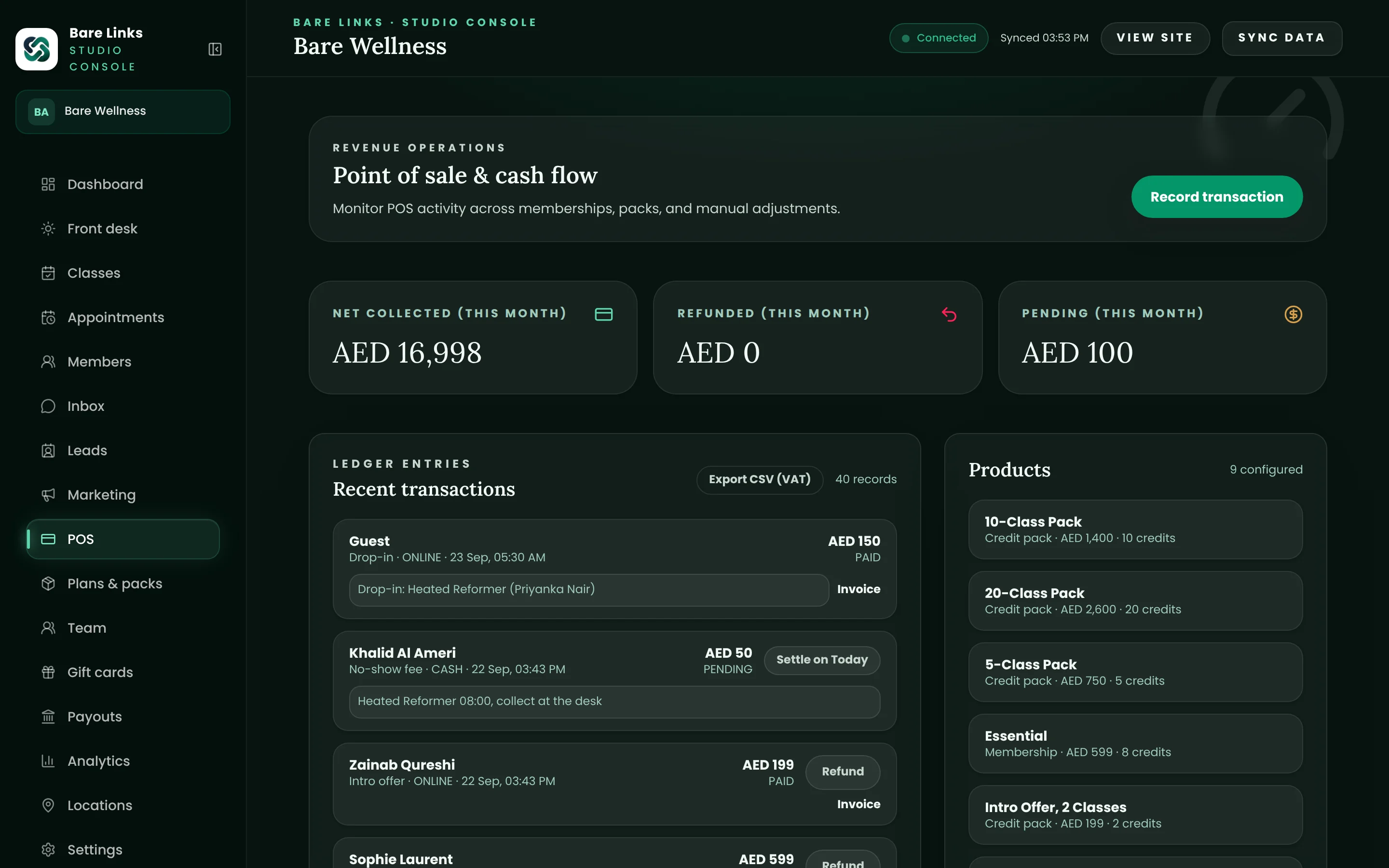
Task: Click the red refund arrow icon
Action: click(949, 314)
